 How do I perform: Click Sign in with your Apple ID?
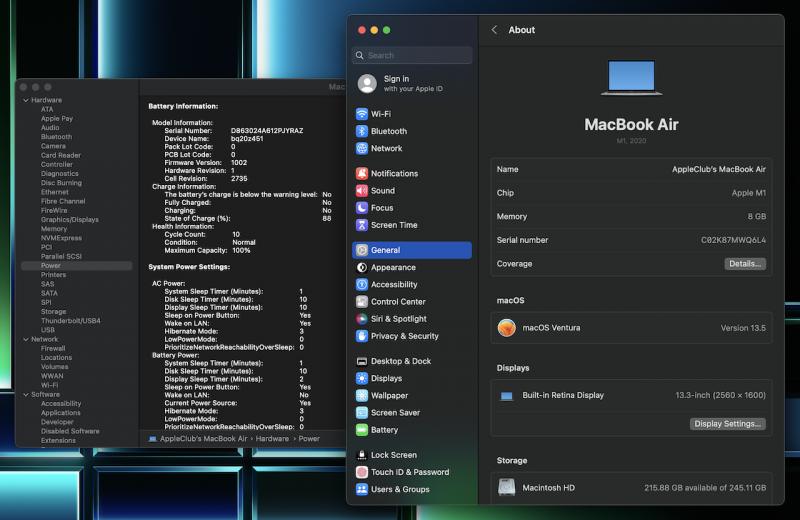(x=413, y=84)
